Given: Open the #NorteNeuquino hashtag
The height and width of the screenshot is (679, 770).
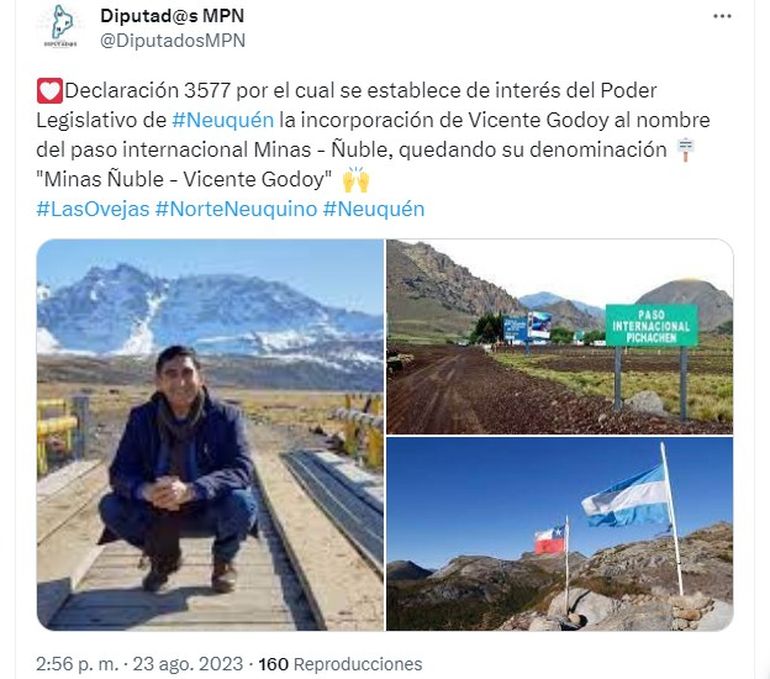Looking at the screenshot, I should (236, 209).
